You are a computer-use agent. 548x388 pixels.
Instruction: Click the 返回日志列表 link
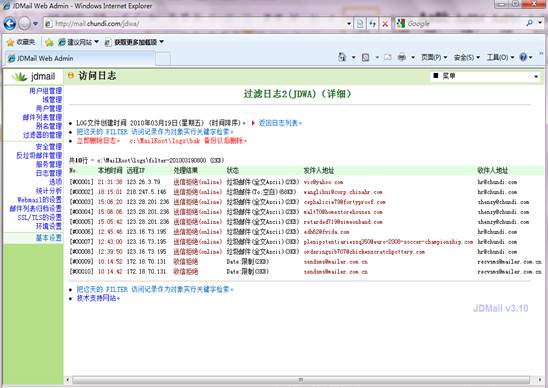point(279,123)
